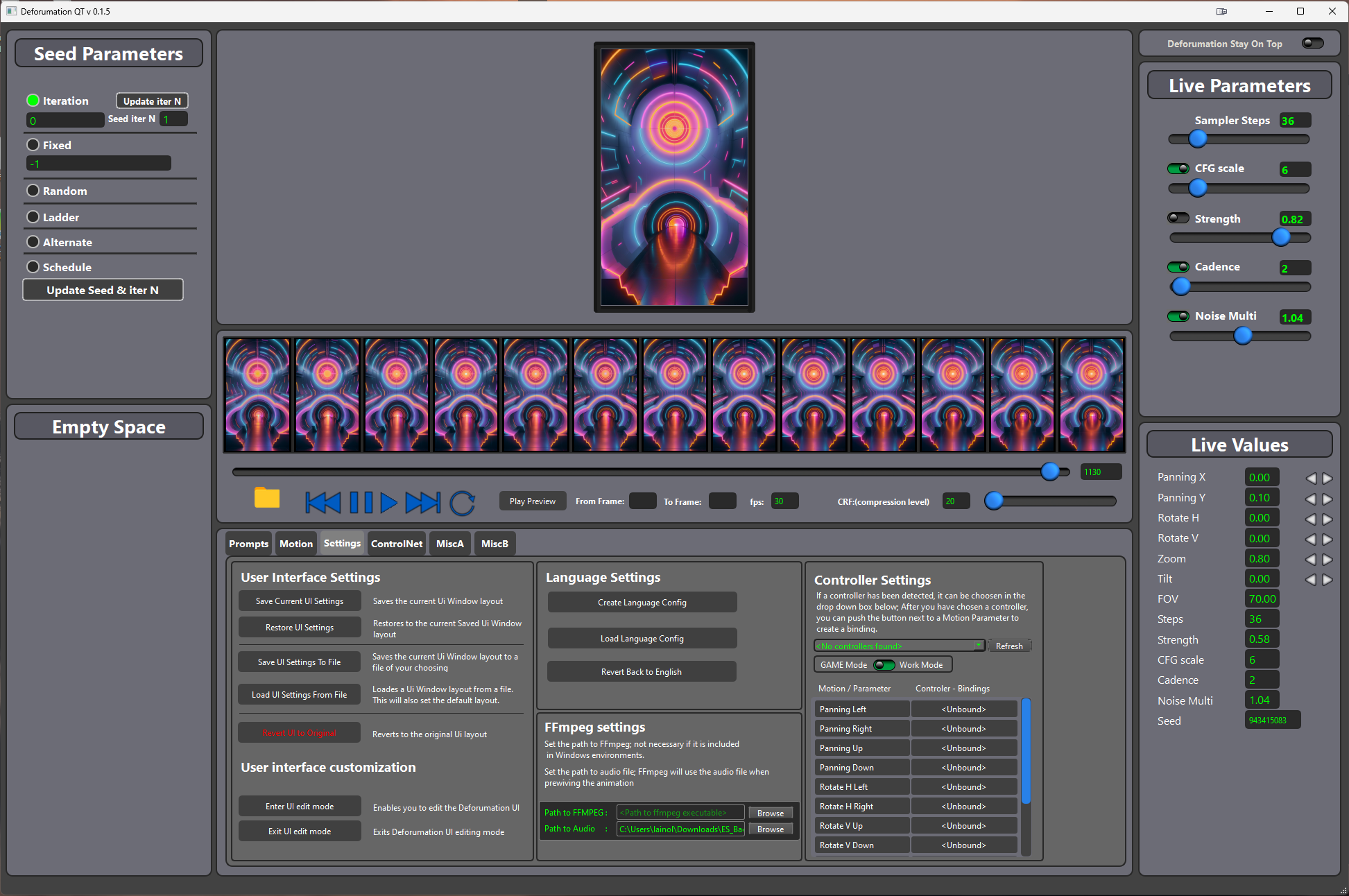Switch GAME Mode / Work Mode toggle
The image size is (1349, 896).
pos(884,665)
